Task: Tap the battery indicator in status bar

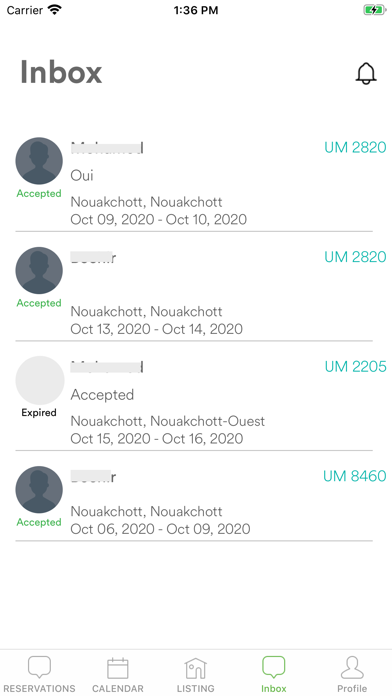Action: [x=375, y=10]
